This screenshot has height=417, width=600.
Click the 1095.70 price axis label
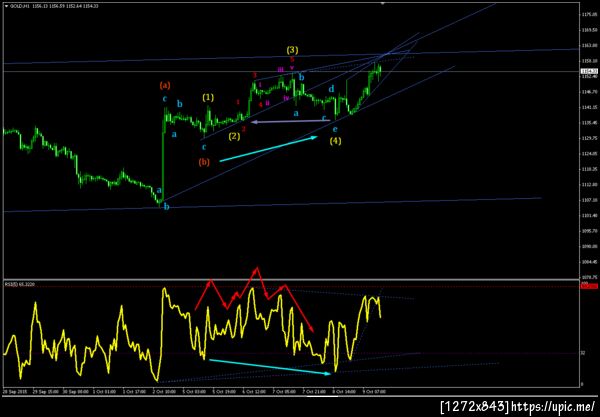coord(590,231)
